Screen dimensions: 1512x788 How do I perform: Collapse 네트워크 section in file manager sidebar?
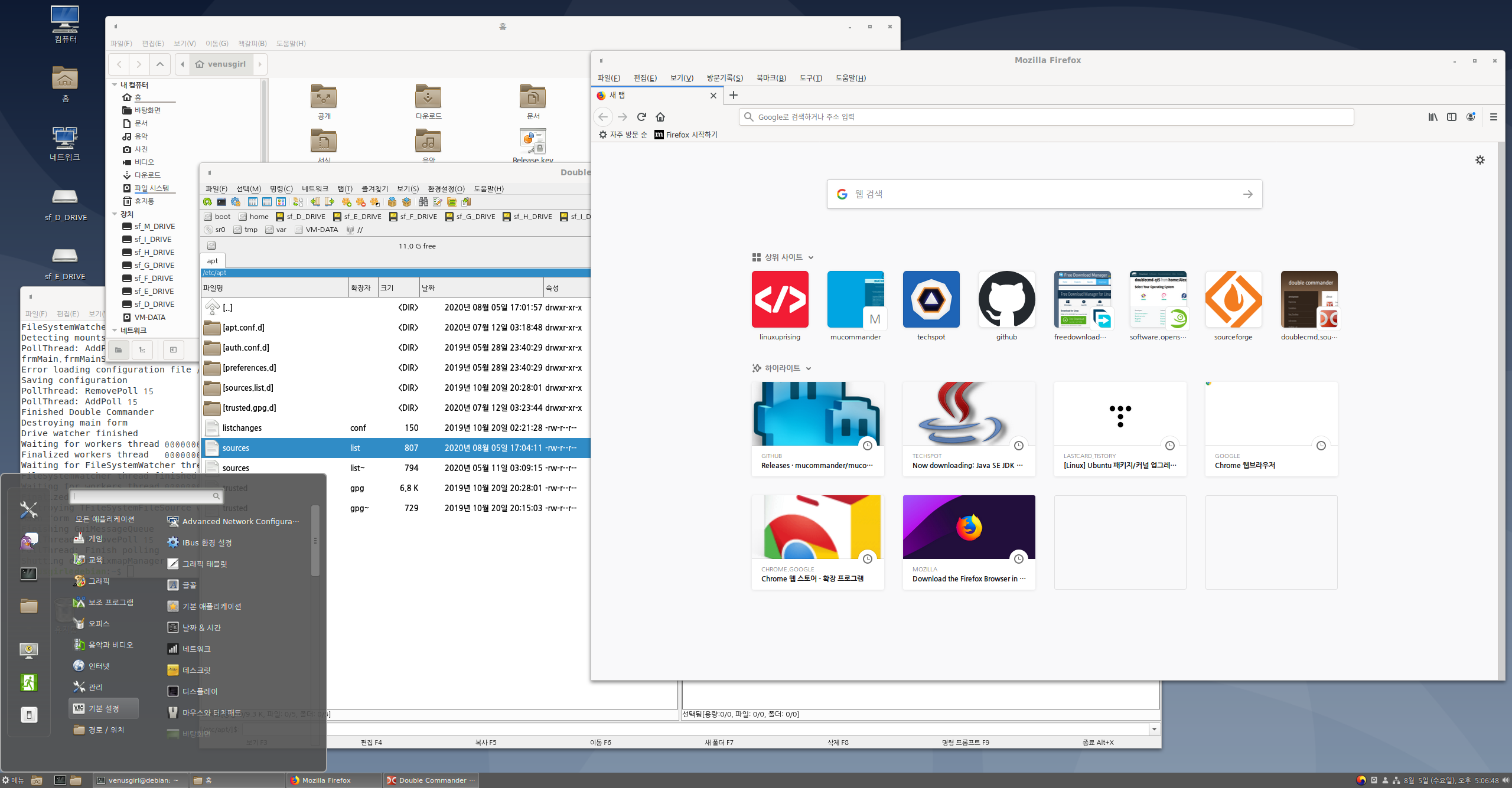(x=115, y=331)
